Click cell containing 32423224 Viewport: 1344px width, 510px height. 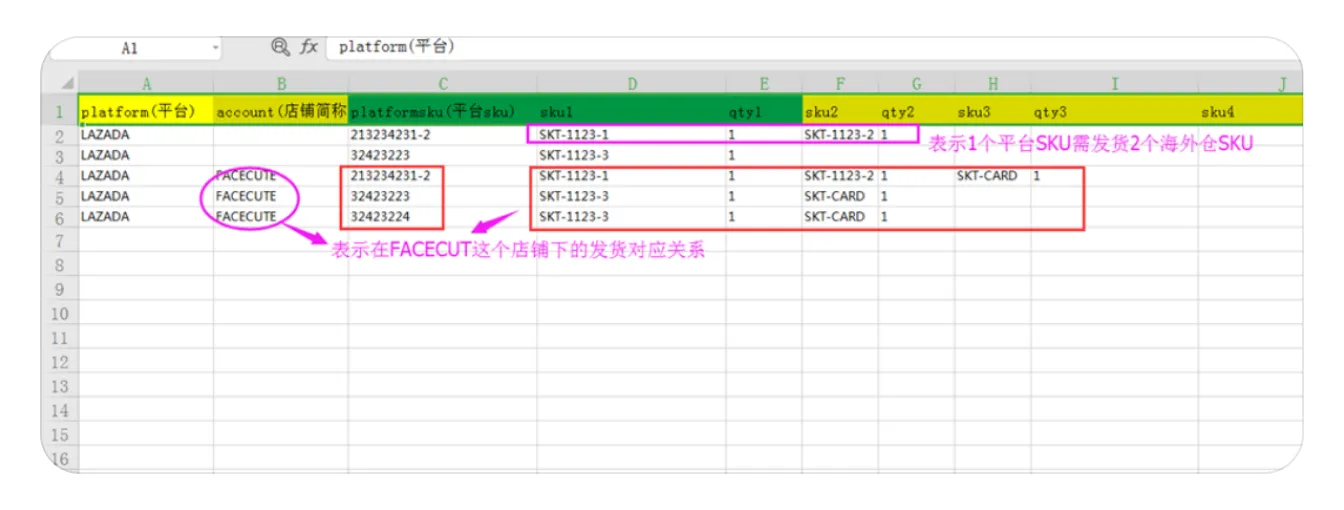click(394, 216)
